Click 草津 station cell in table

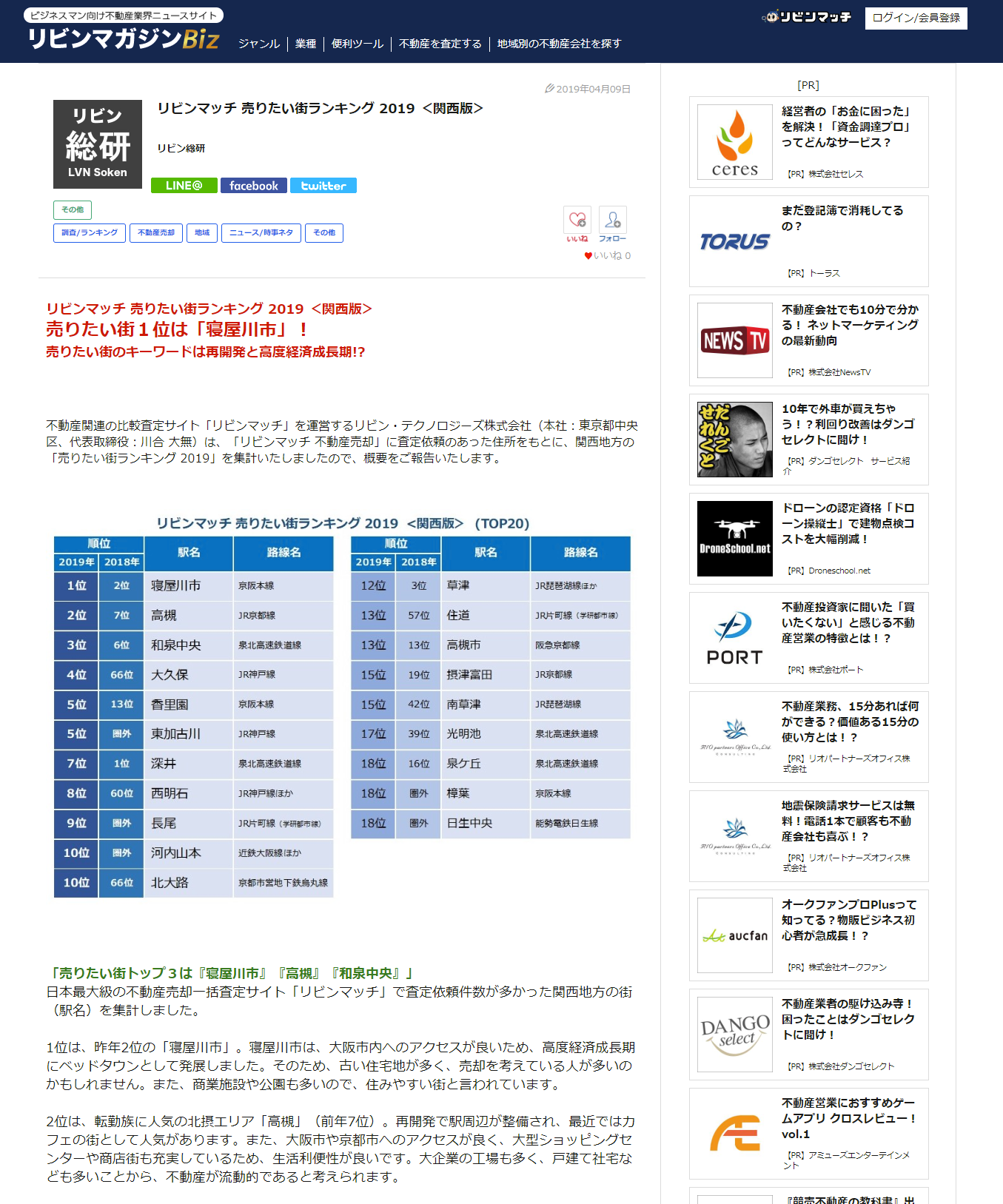tap(486, 585)
